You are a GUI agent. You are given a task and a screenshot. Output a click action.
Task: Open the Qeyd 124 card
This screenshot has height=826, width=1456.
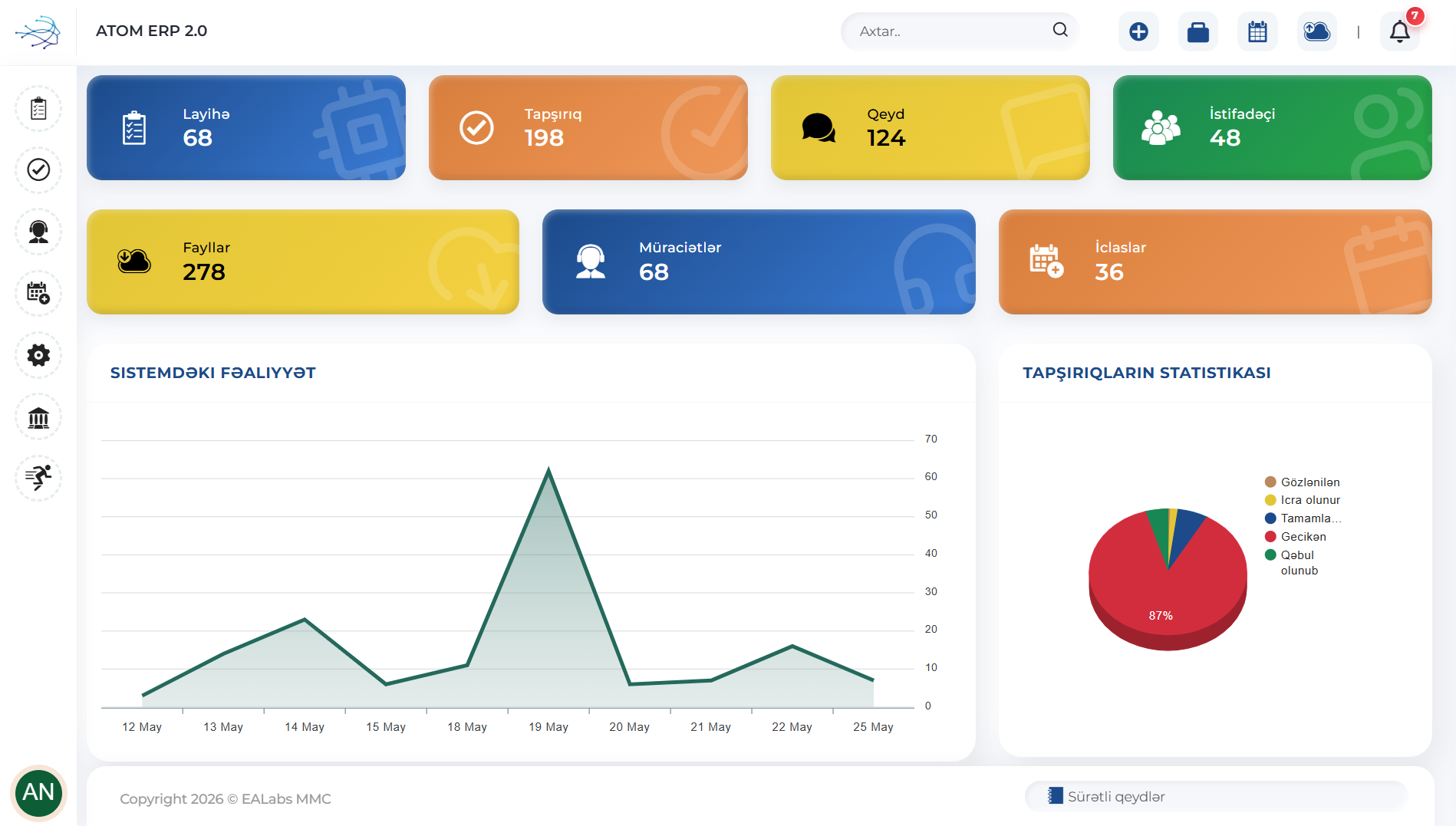931,127
